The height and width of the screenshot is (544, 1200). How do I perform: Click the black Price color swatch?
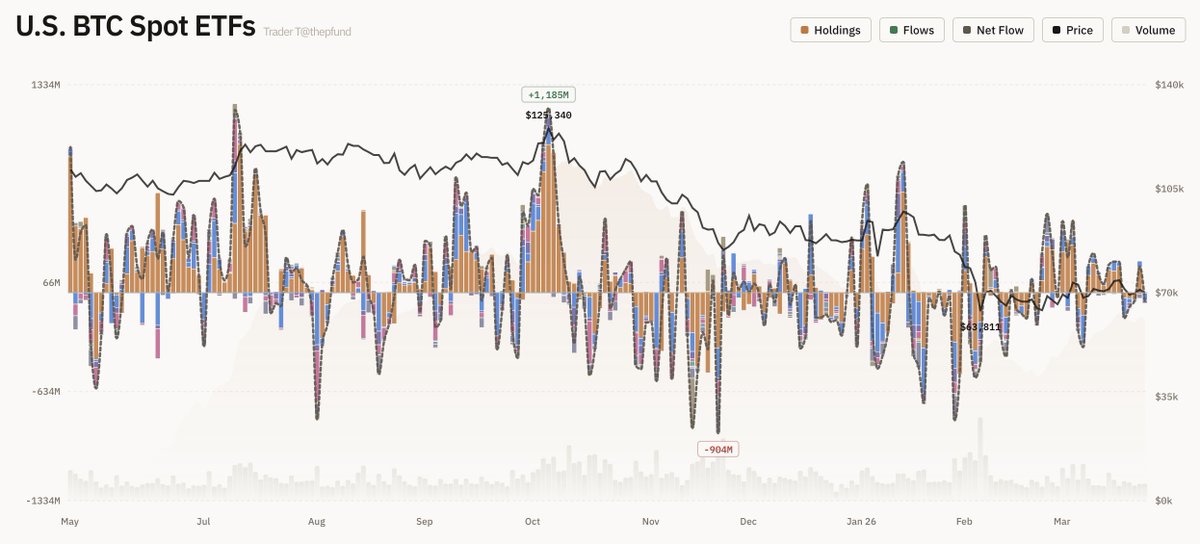coord(1056,30)
